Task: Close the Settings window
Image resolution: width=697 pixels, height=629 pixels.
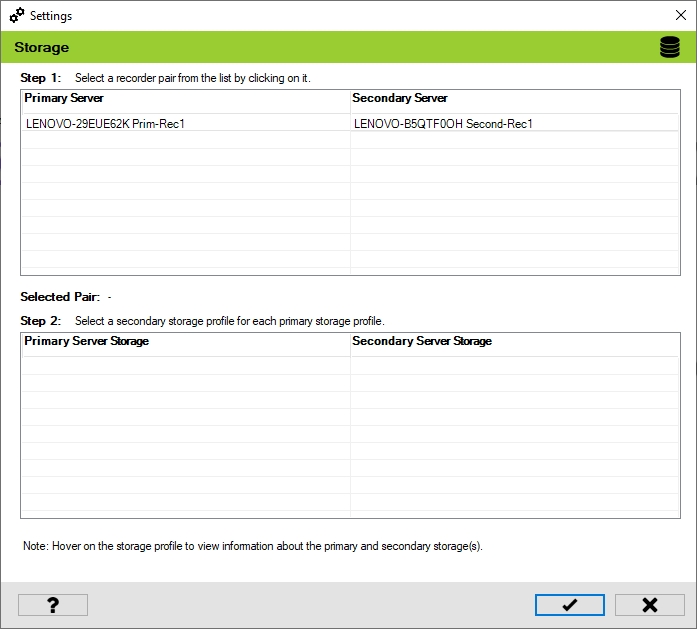Action: (x=680, y=16)
